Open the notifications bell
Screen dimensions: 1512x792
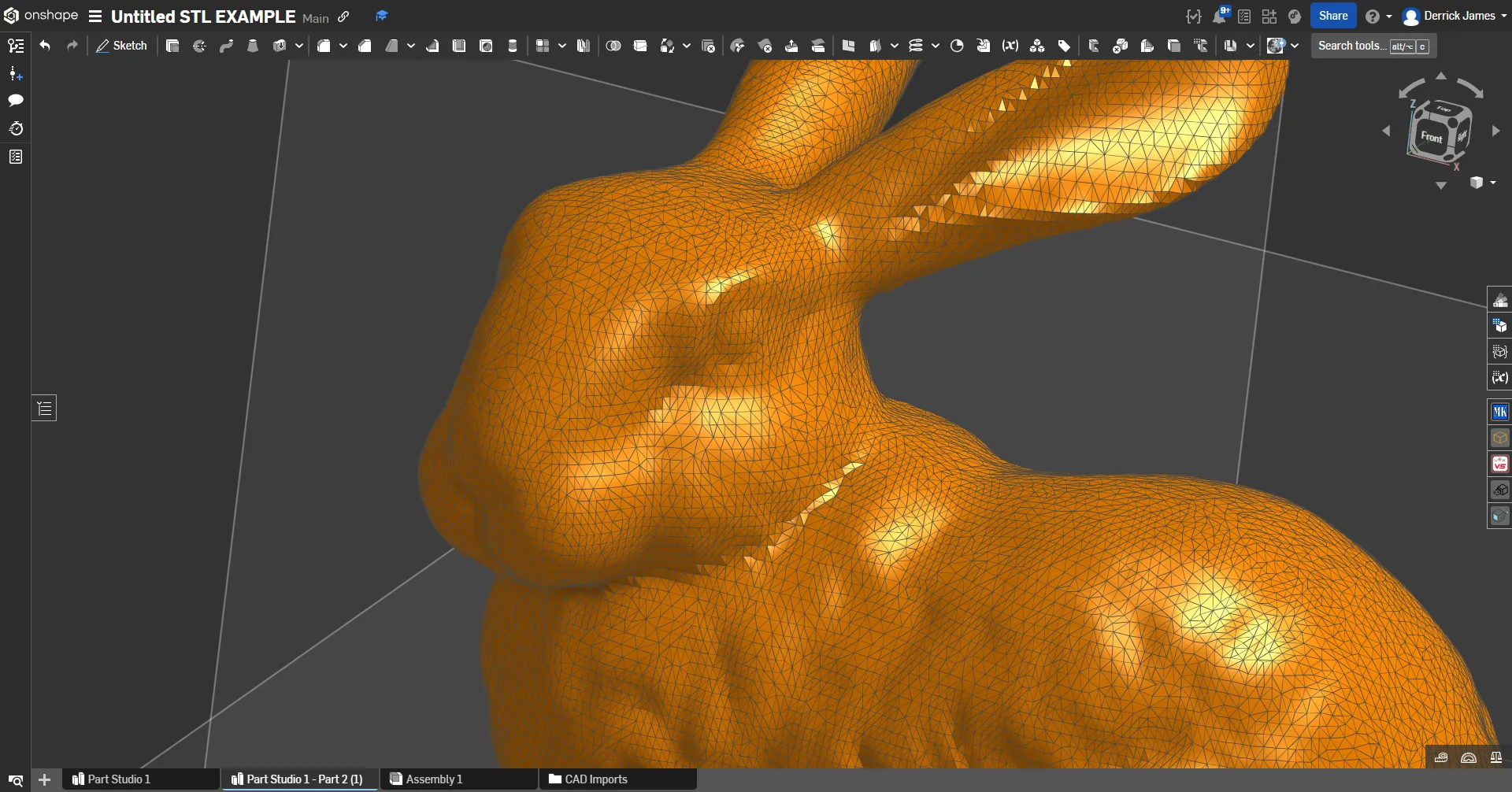(x=1219, y=16)
